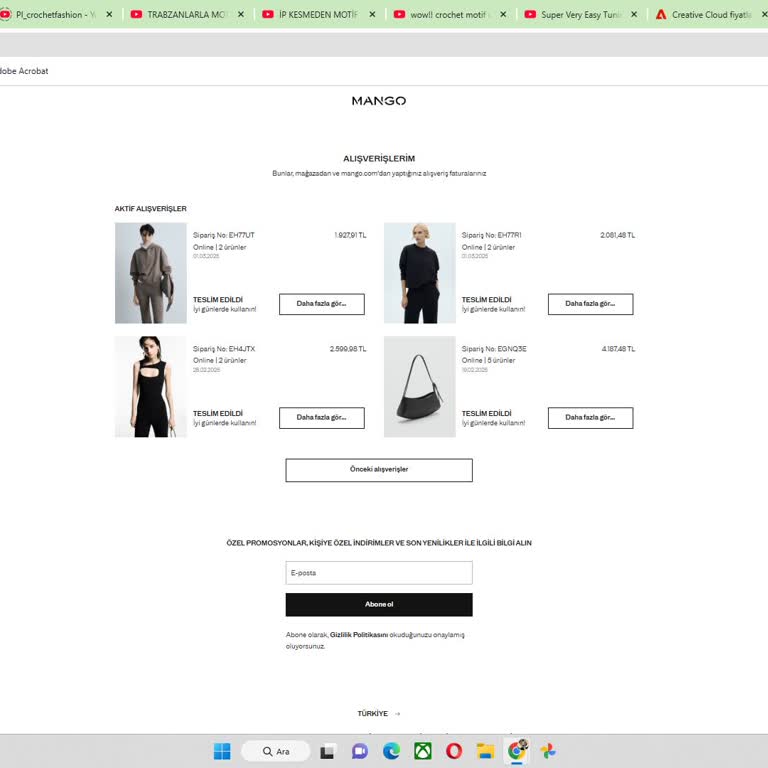Switch to the TRABZANLARLA MO tab
Viewport: 768px width, 768px height.
[x=186, y=15]
